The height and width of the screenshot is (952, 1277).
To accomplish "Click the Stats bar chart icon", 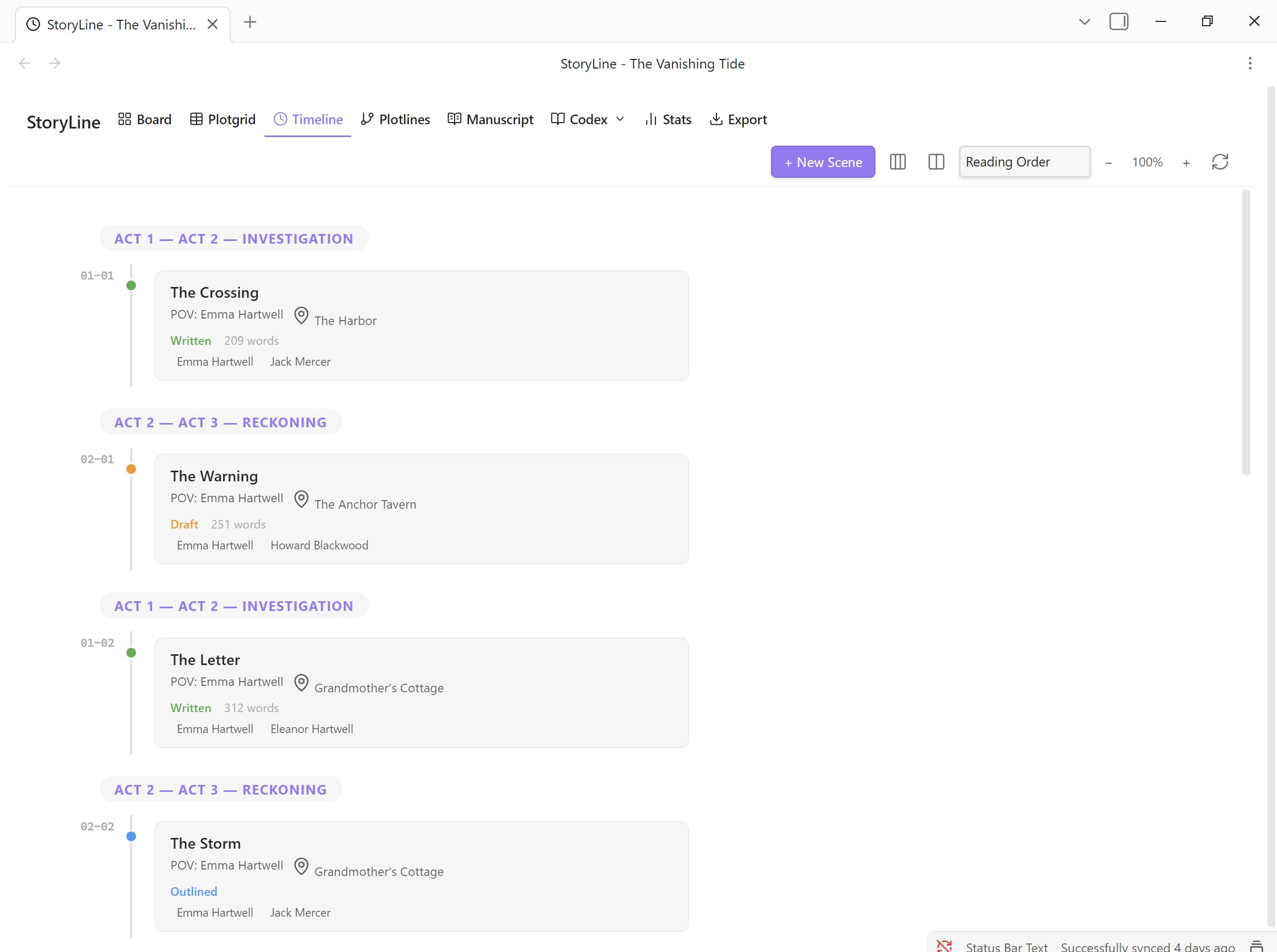I will [x=651, y=119].
